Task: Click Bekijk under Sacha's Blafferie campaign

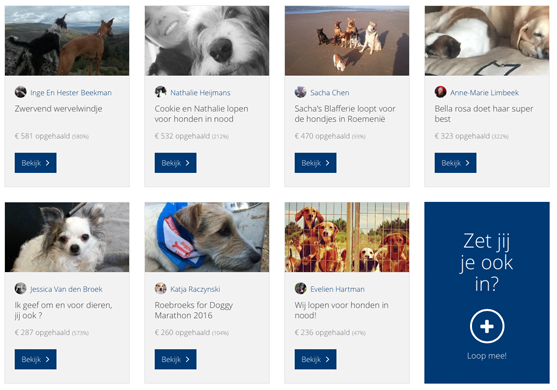Action: click(315, 163)
